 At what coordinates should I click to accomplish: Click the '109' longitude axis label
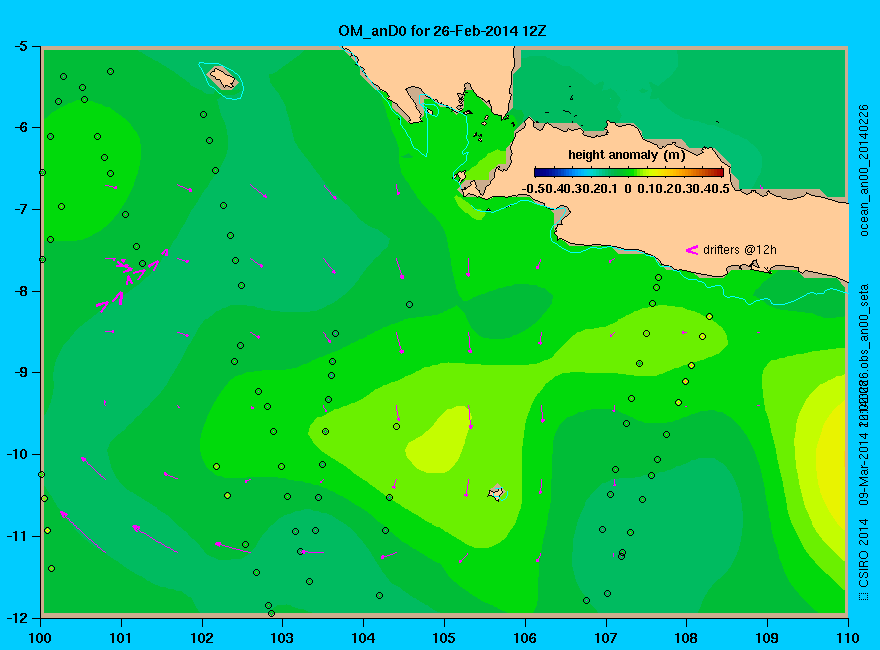[x=767, y=638]
